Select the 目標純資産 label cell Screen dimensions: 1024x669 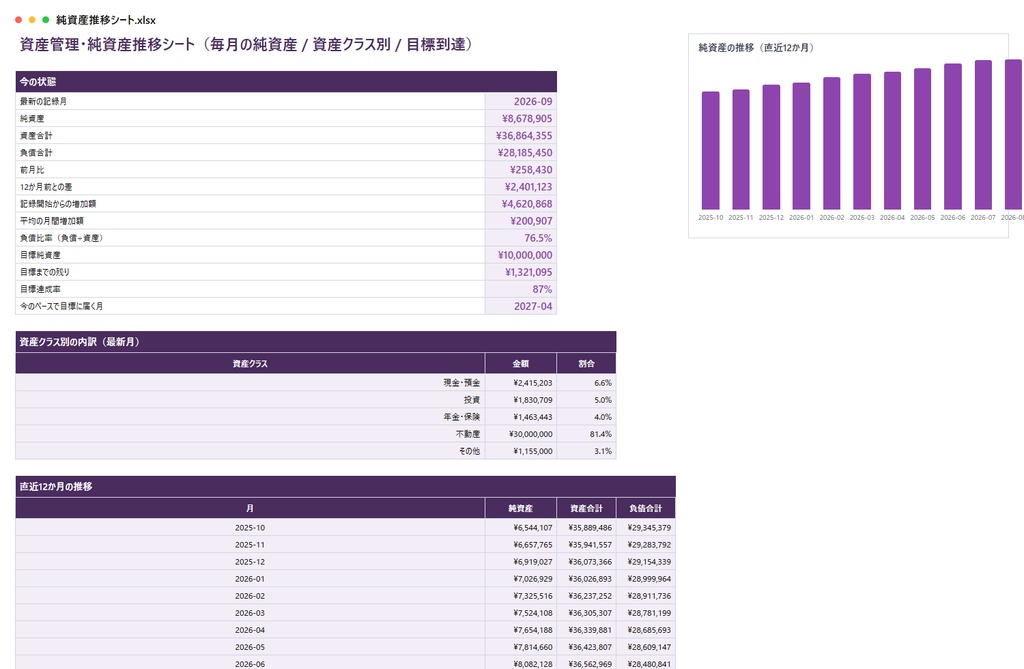(x=250, y=255)
